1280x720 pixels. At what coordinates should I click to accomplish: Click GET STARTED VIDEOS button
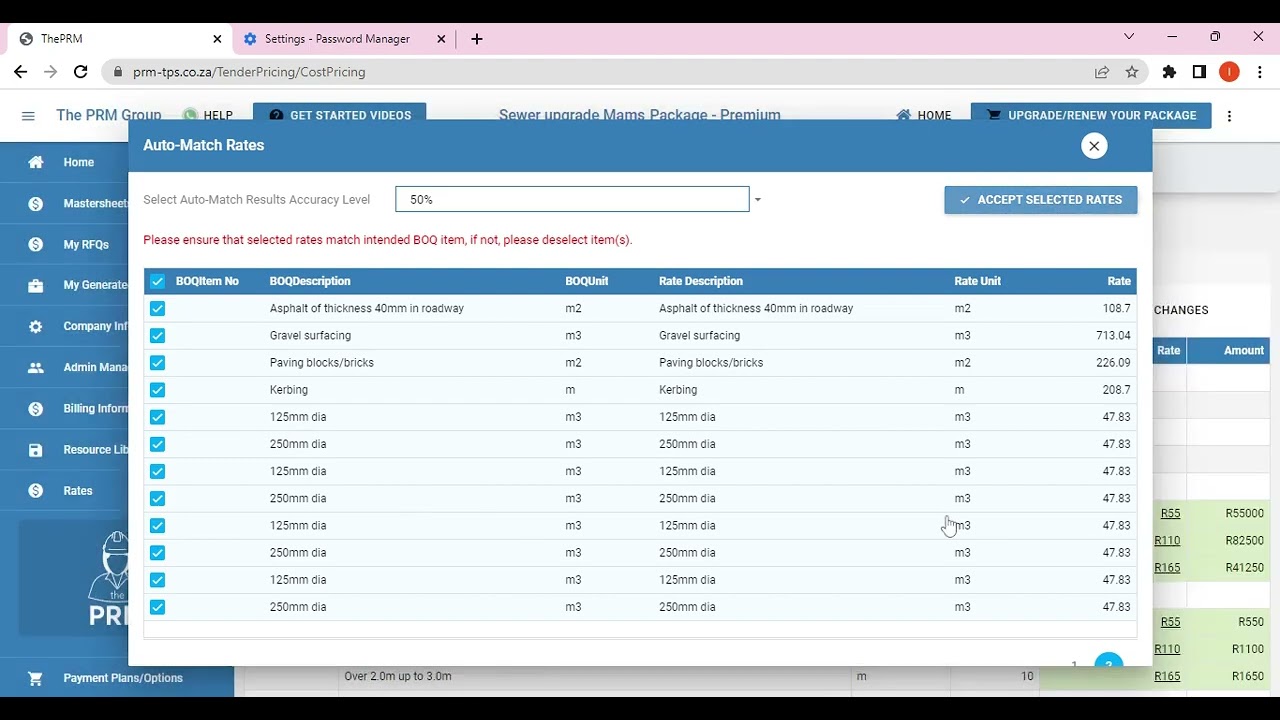tap(340, 116)
